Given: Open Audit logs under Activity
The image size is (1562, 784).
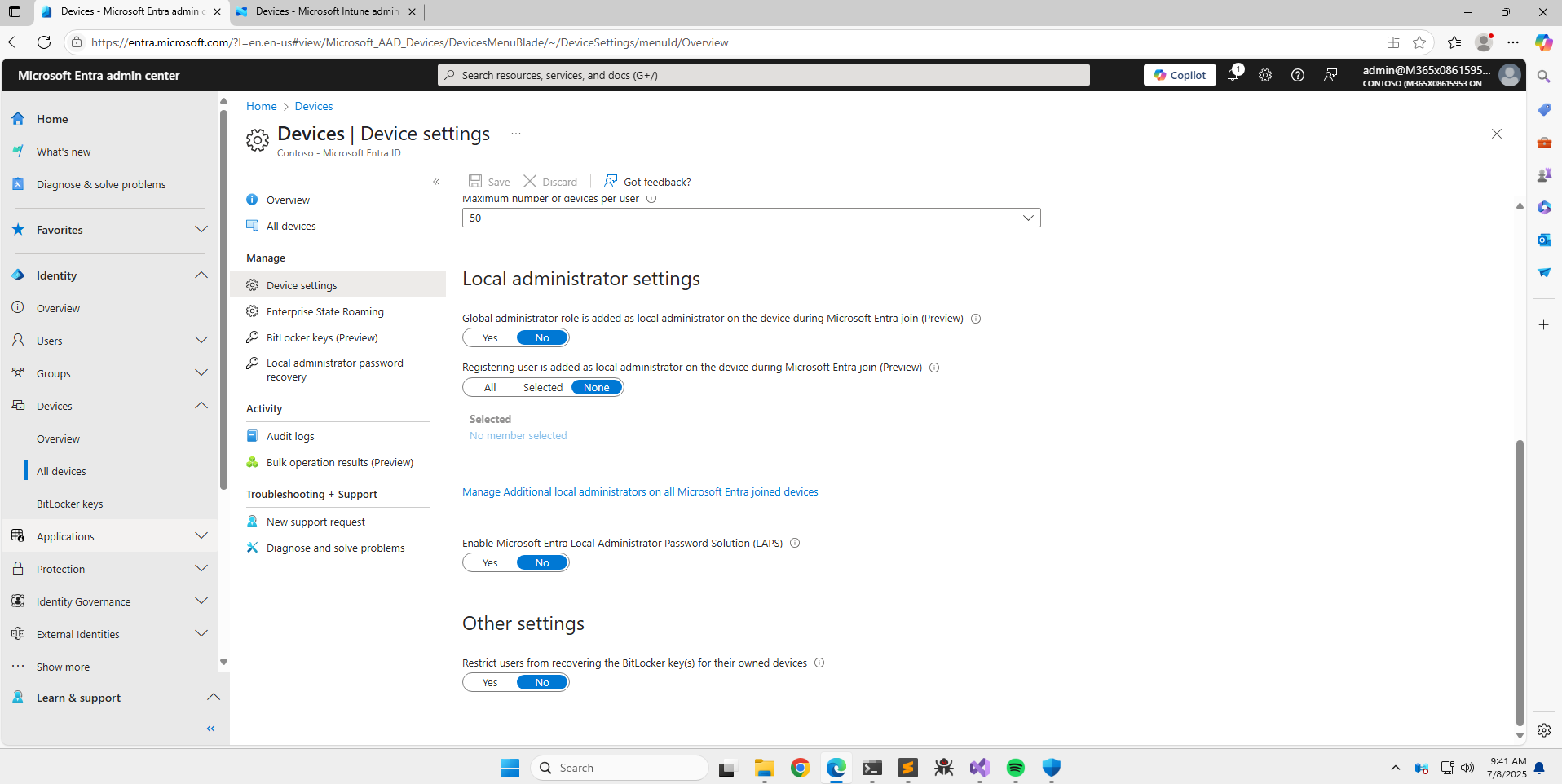Looking at the screenshot, I should (x=290, y=436).
